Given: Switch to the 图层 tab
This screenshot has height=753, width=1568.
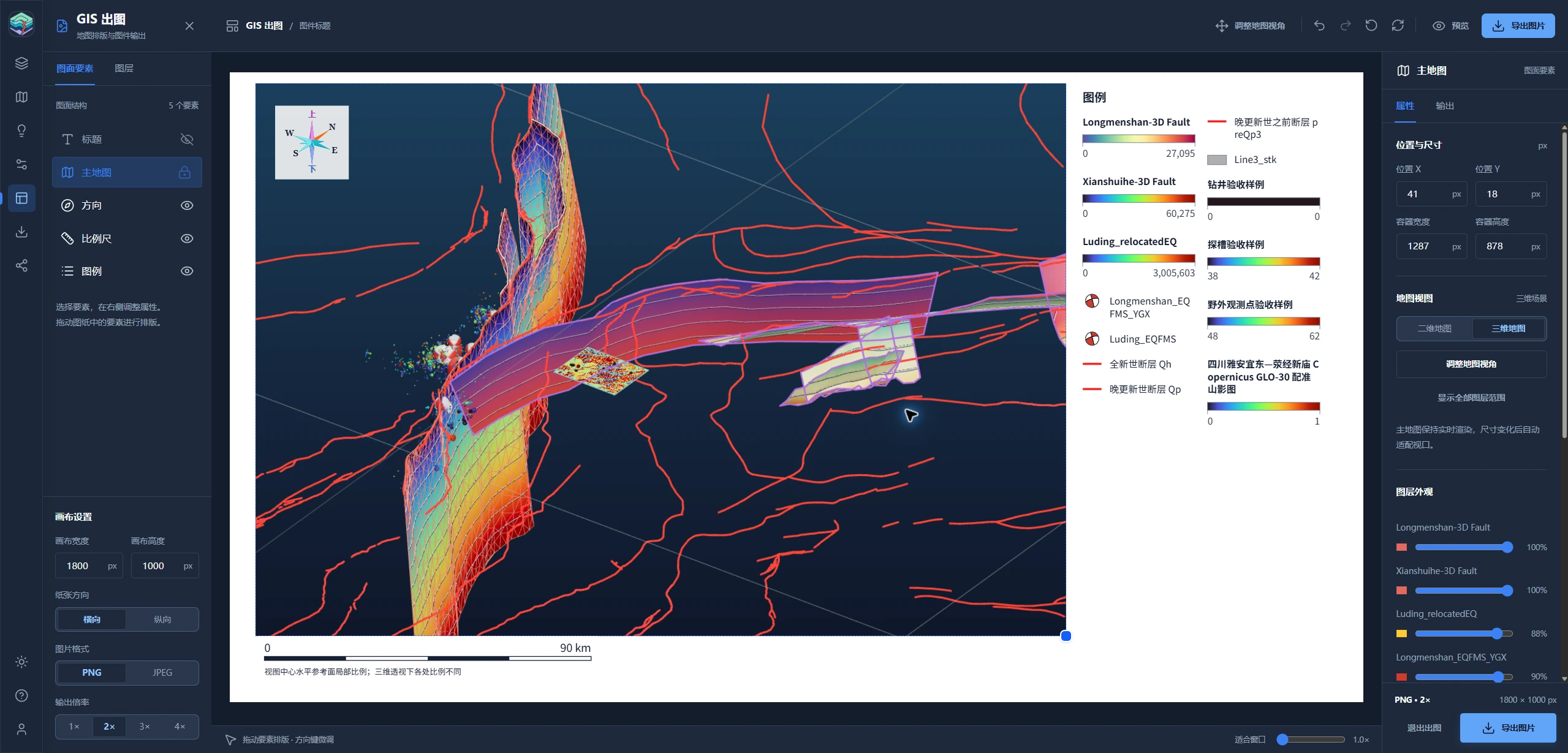Looking at the screenshot, I should pos(124,68).
